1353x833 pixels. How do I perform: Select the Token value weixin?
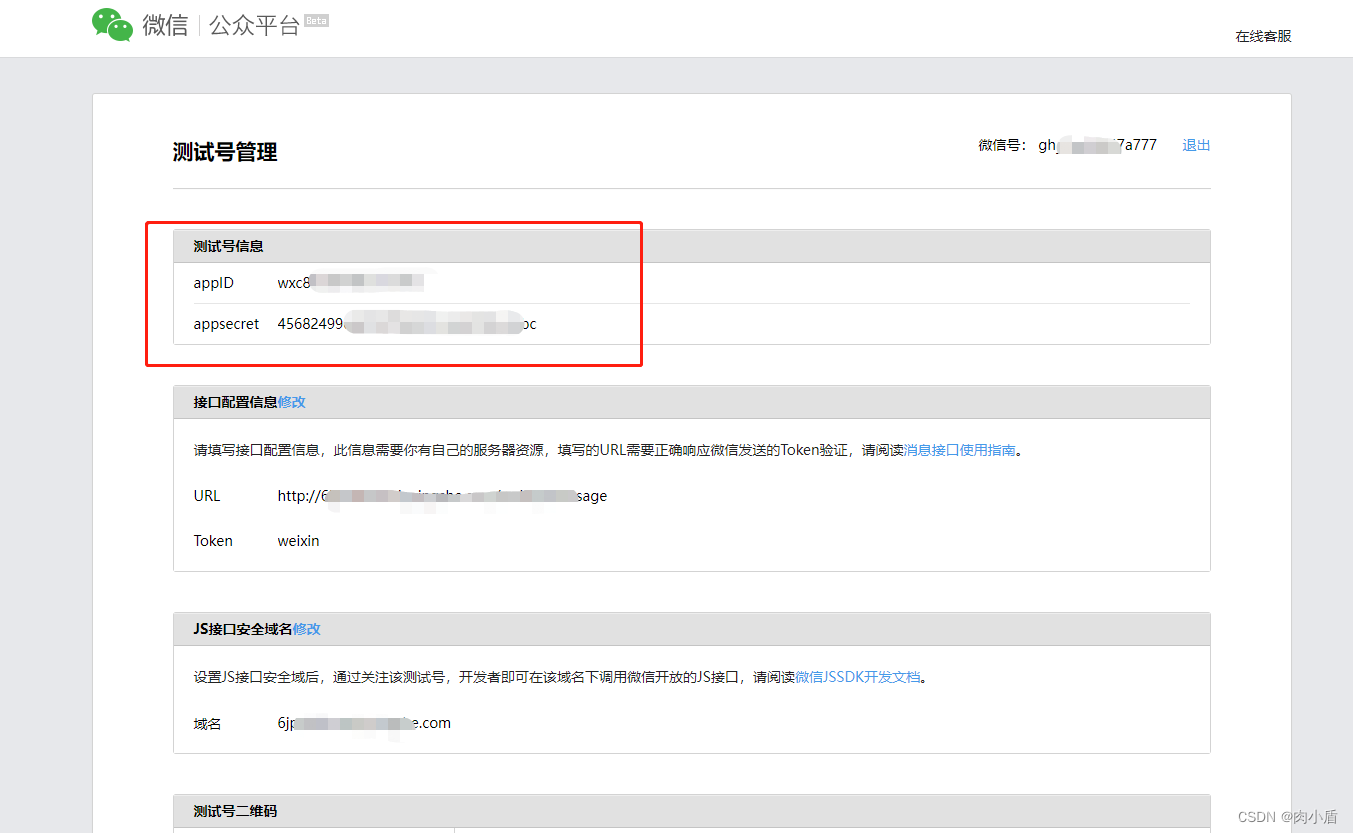pos(299,541)
